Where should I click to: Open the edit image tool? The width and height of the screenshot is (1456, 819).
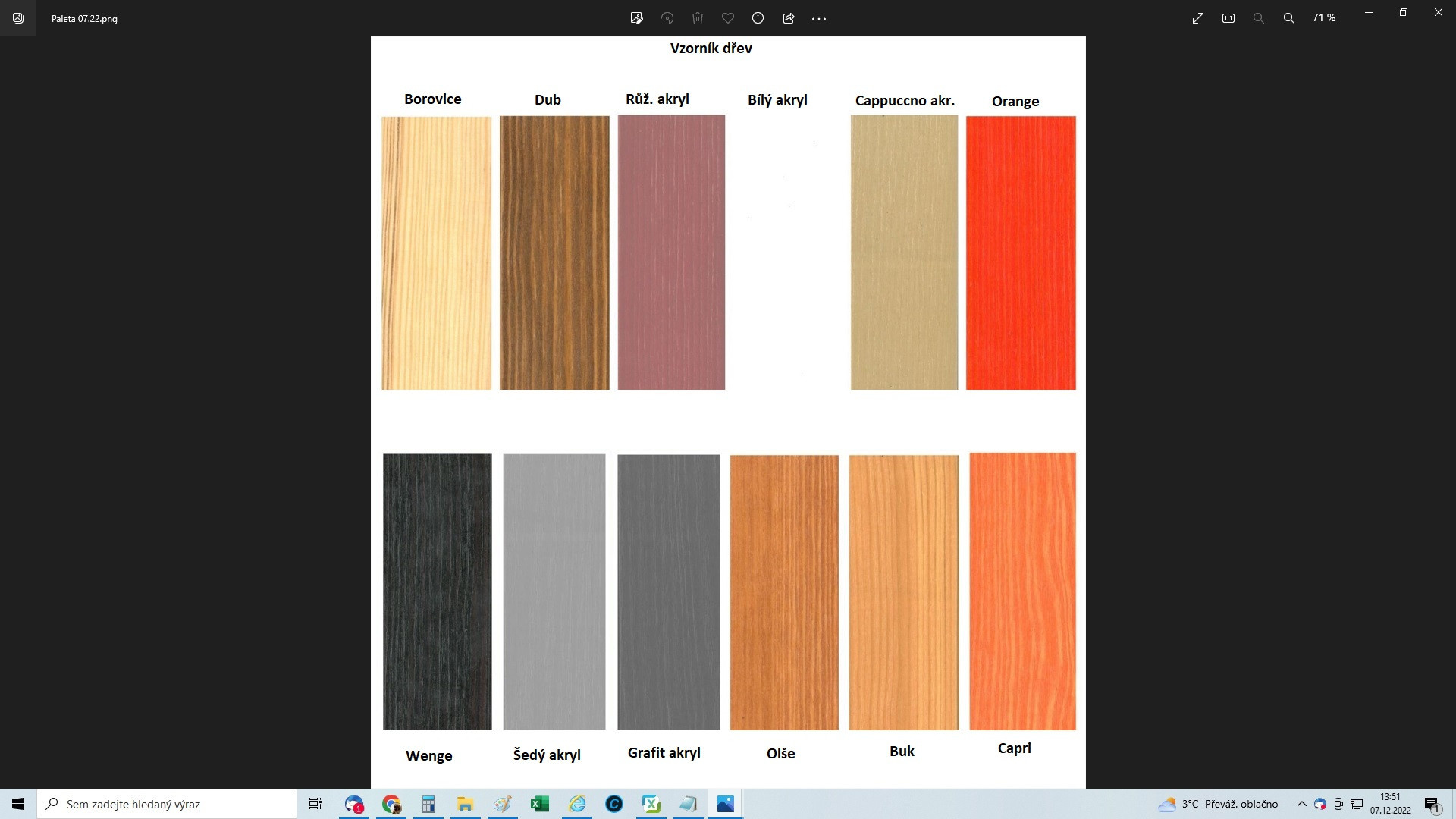coord(636,18)
